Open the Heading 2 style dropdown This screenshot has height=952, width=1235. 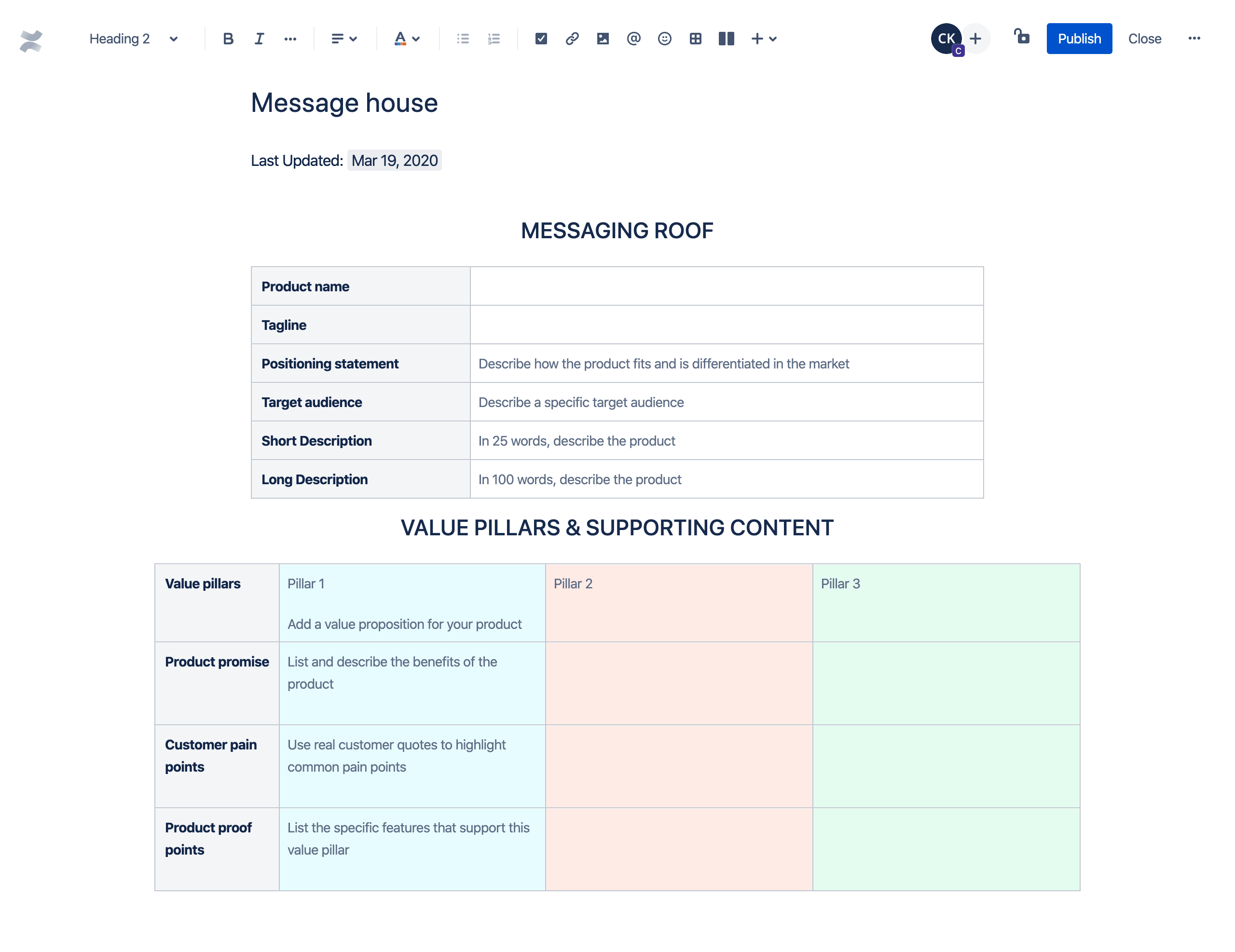tap(133, 39)
